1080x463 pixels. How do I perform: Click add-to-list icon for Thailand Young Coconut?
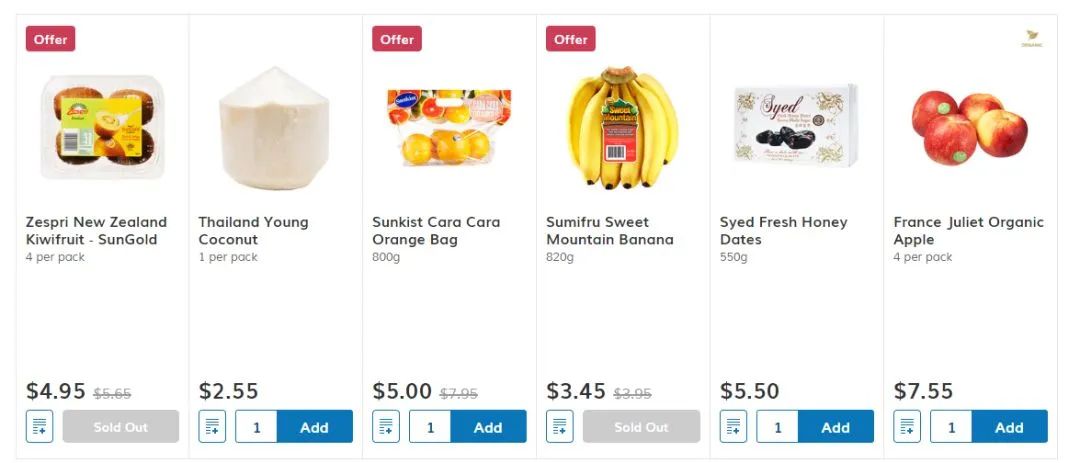click(x=213, y=427)
